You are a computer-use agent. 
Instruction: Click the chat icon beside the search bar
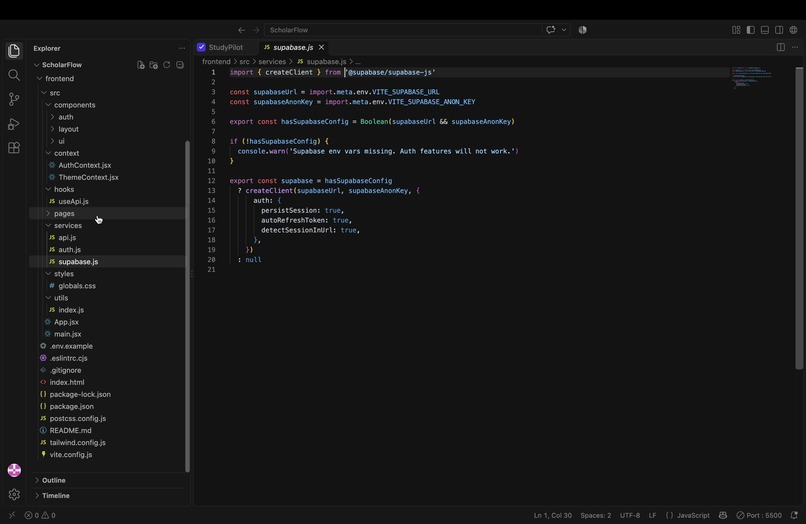tap(551, 30)
